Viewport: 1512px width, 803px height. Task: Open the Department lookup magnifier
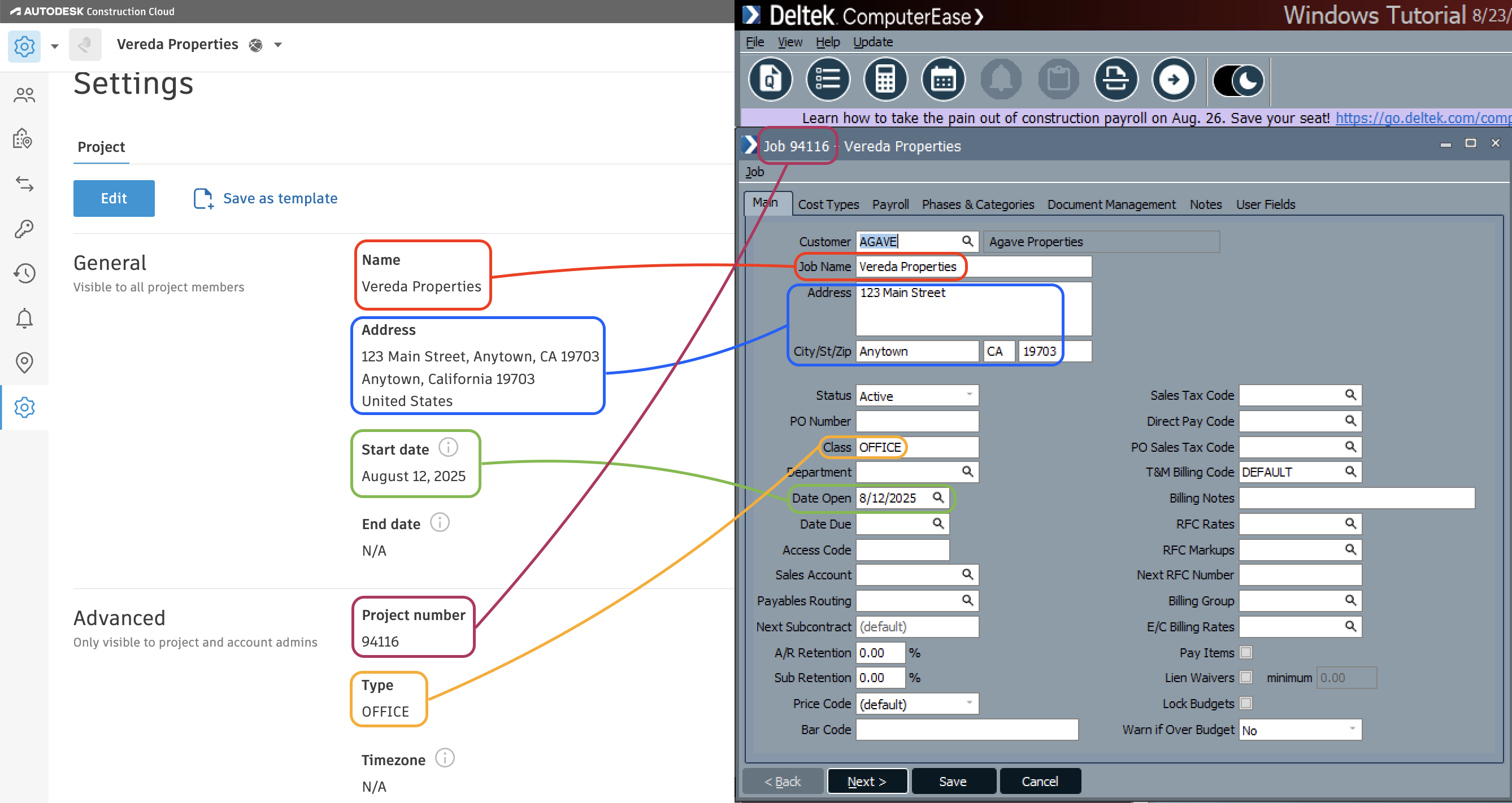click(967, 472)
